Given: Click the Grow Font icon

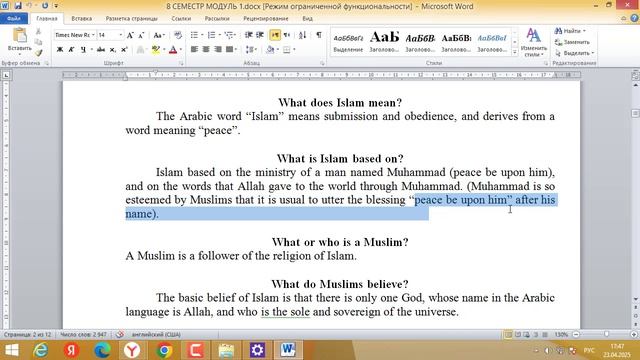Looking at the screenshot, I should point(130,36).
